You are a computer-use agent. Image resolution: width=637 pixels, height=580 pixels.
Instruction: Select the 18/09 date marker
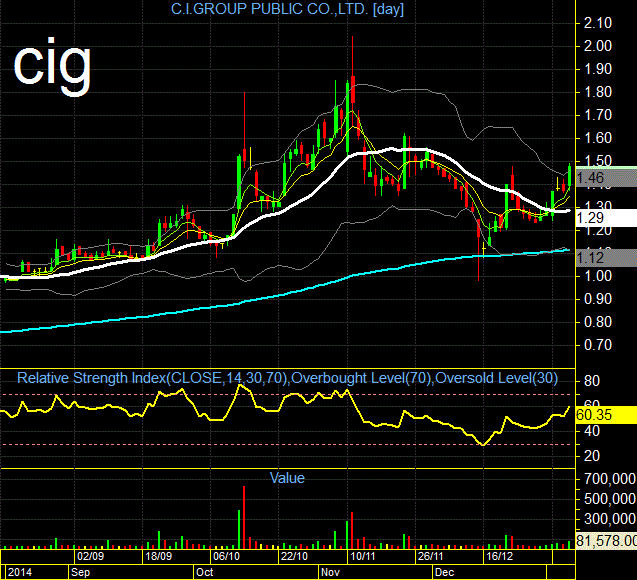coord(158,556)
